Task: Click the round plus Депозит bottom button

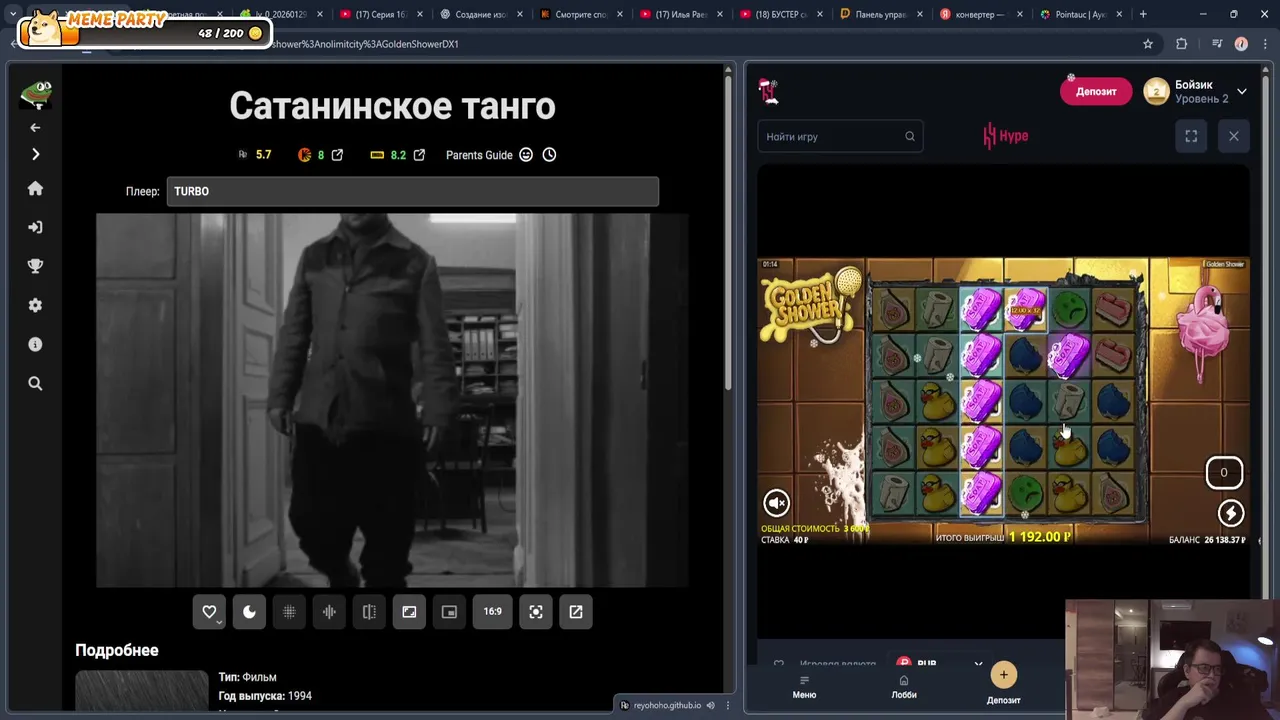Action: click(x=1003, y=675)
